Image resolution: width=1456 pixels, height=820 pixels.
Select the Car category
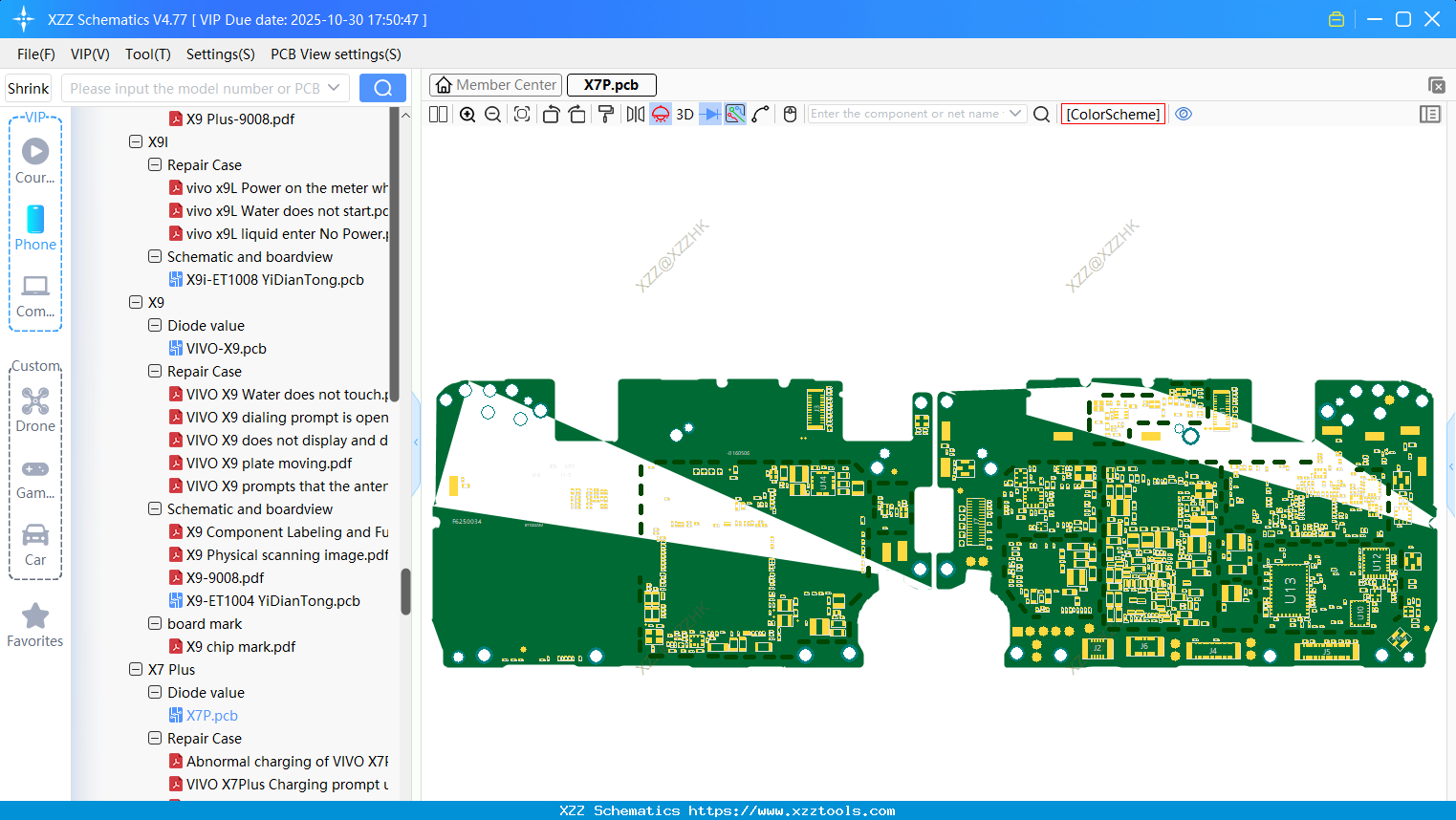[35, 545]
